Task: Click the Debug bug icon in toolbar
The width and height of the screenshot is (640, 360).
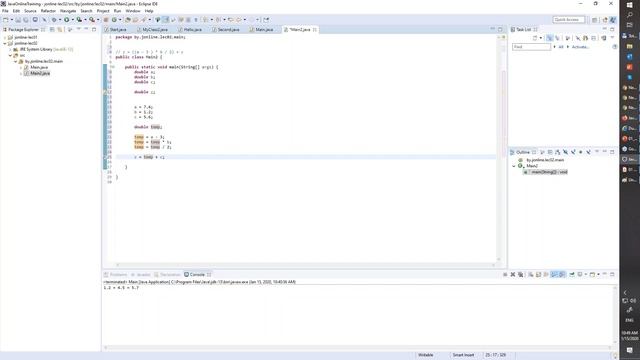Action: [54, 20]
